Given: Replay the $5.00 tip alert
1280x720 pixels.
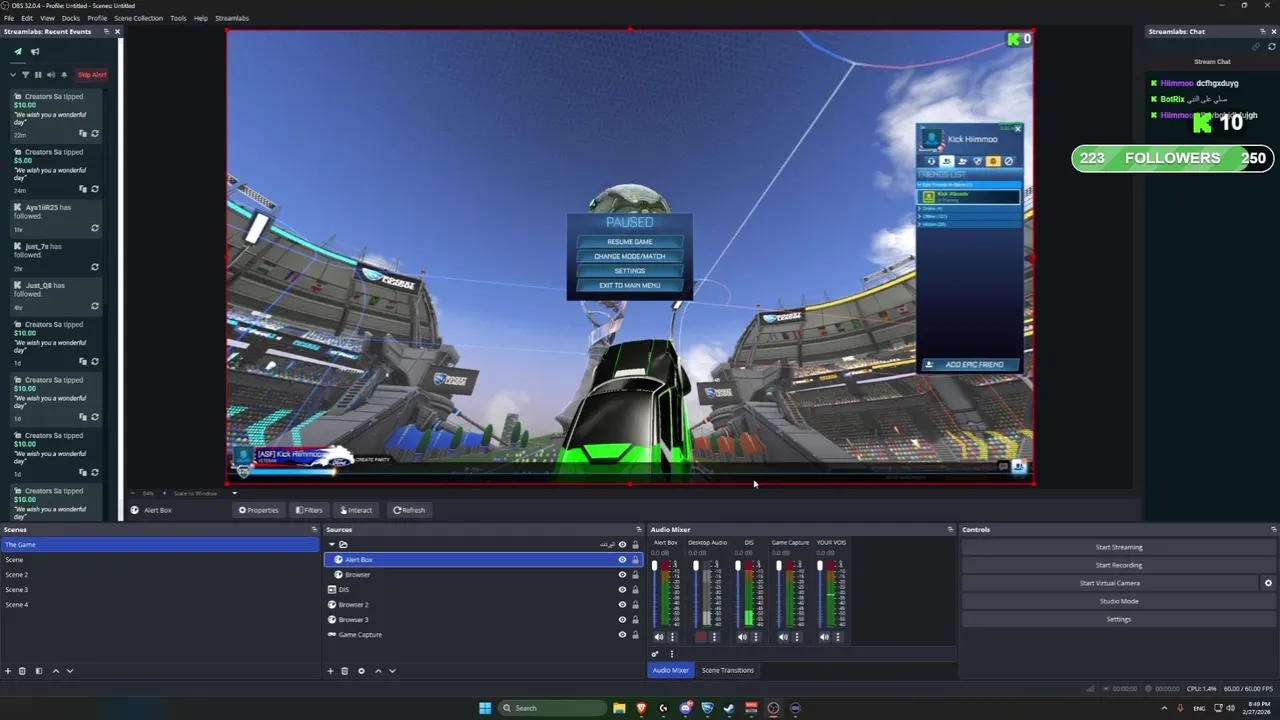Looking at the screenshot, I should tap(95, 189).
